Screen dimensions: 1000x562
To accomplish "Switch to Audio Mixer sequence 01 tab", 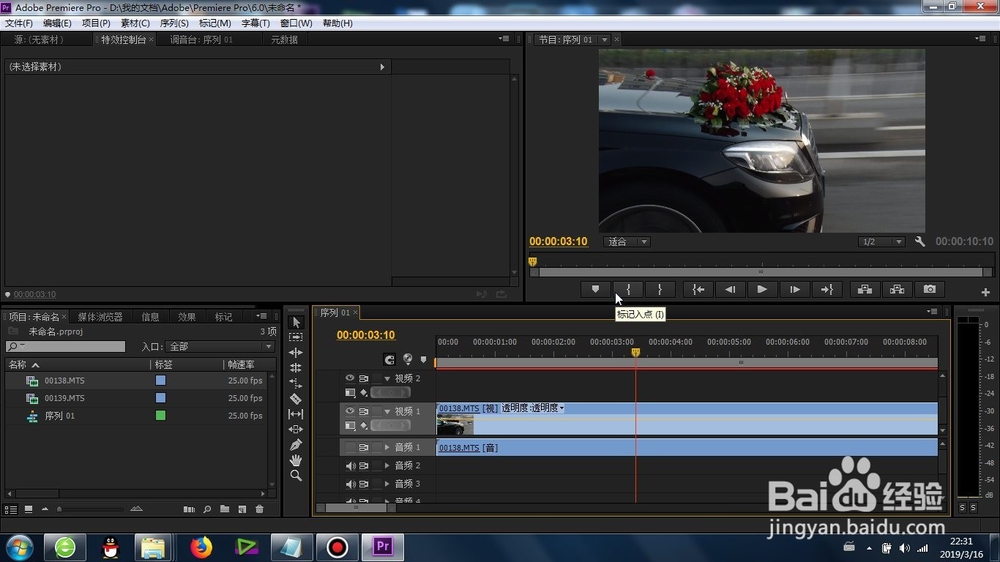I will coord(201,40).
